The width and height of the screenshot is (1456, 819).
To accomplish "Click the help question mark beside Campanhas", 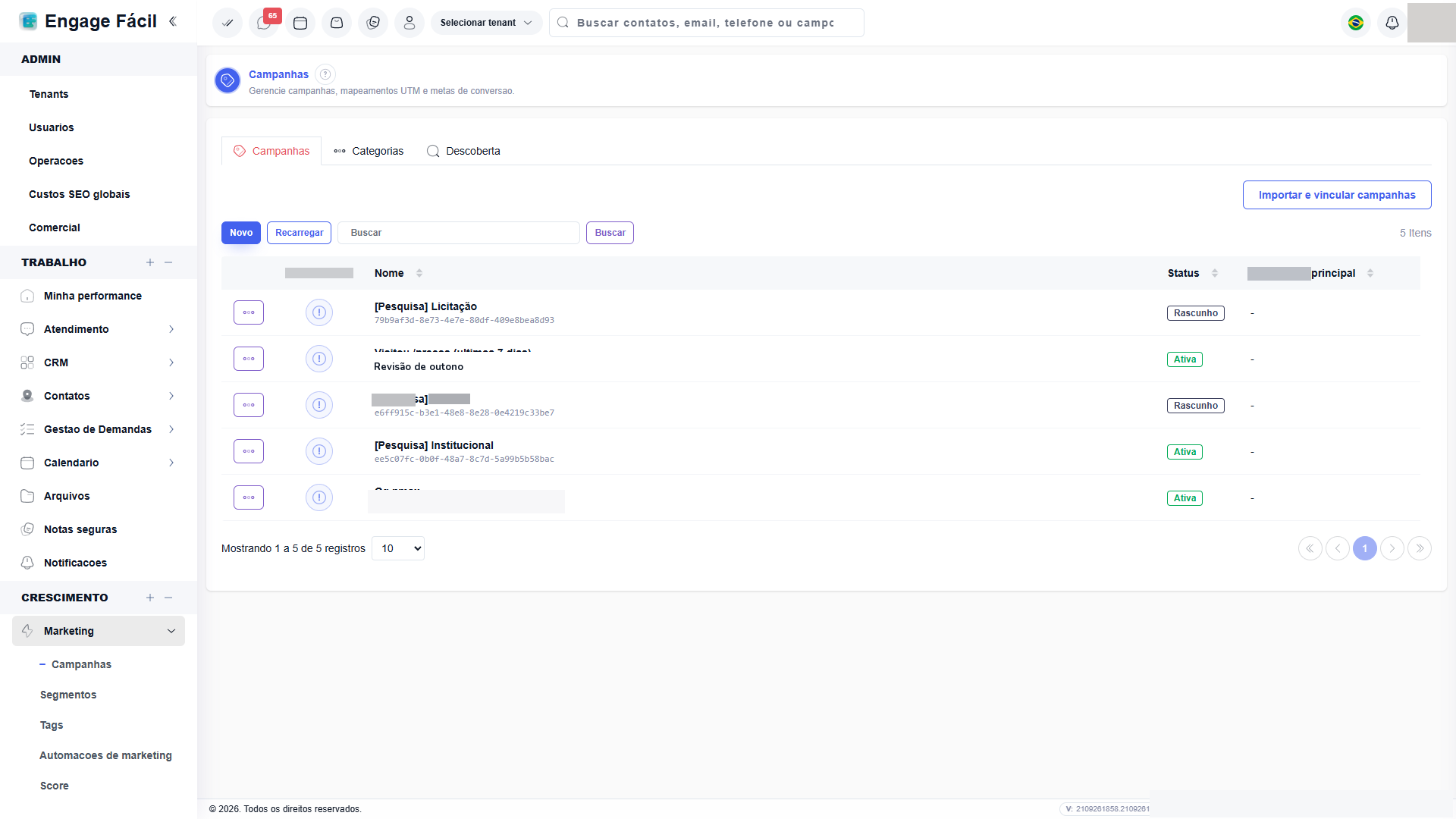I will coord(325,74).
